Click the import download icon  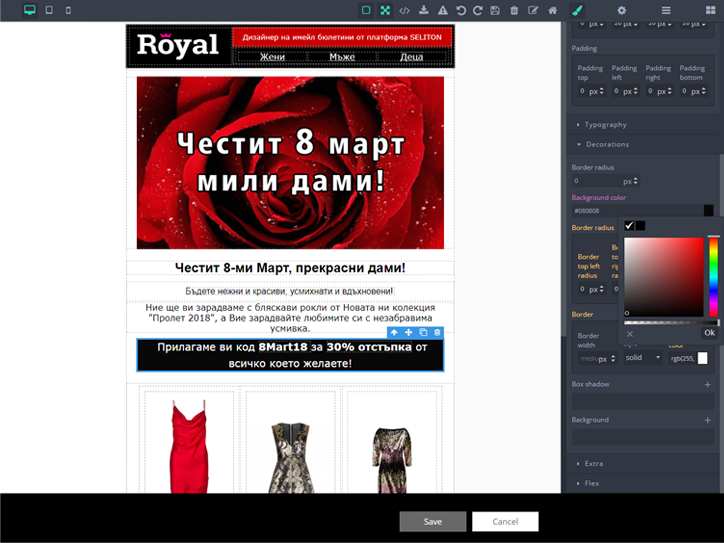(x=423, y=10)
